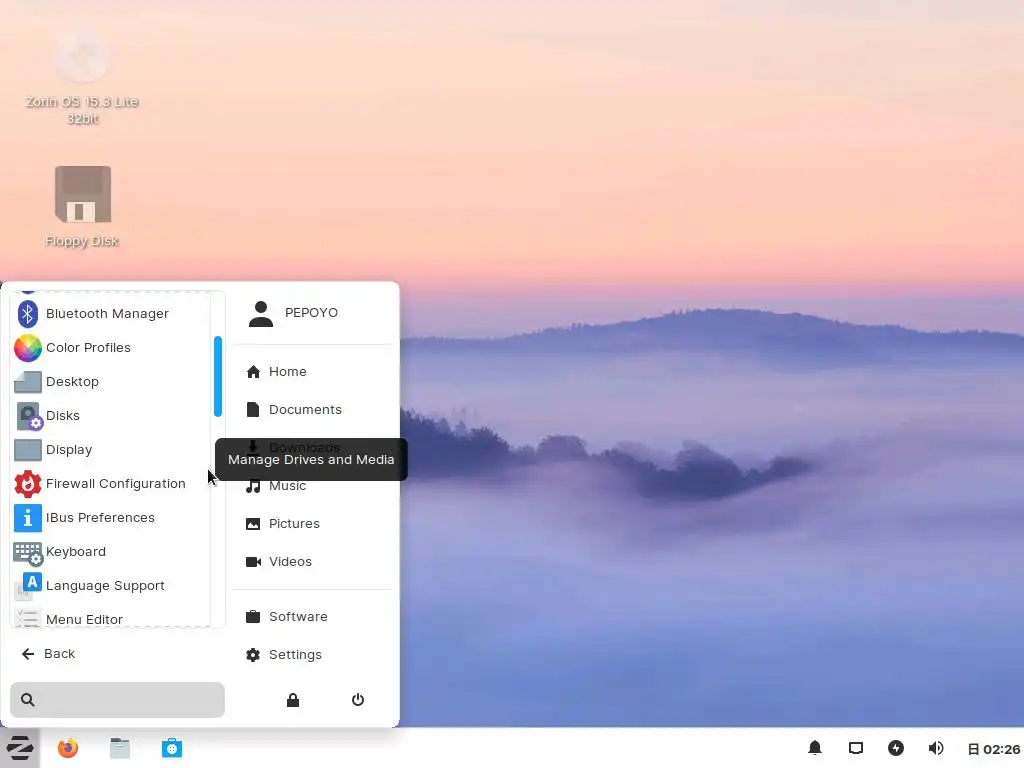This screenshot has height=768, width=1024.
Task: Lock the screen with padlock icon
Action: pos(293,700)
